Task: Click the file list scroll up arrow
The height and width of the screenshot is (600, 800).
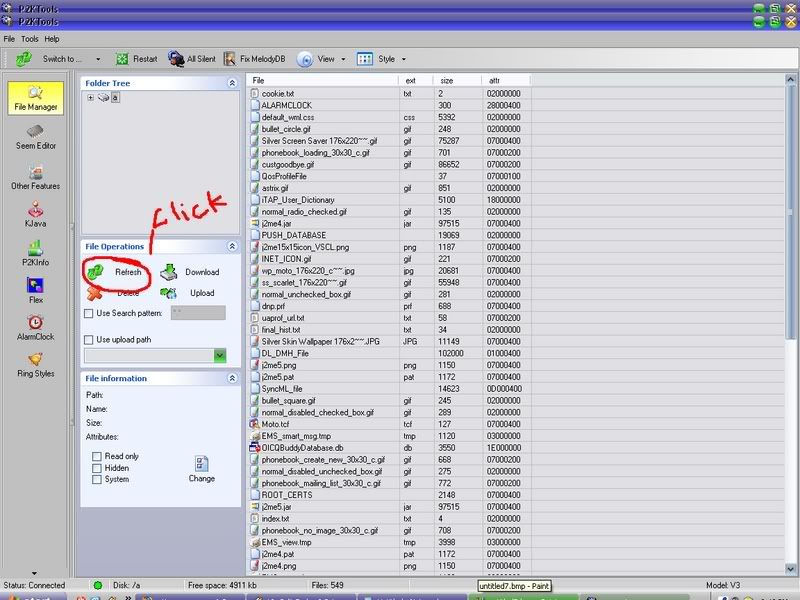Action: click(790, 80)
